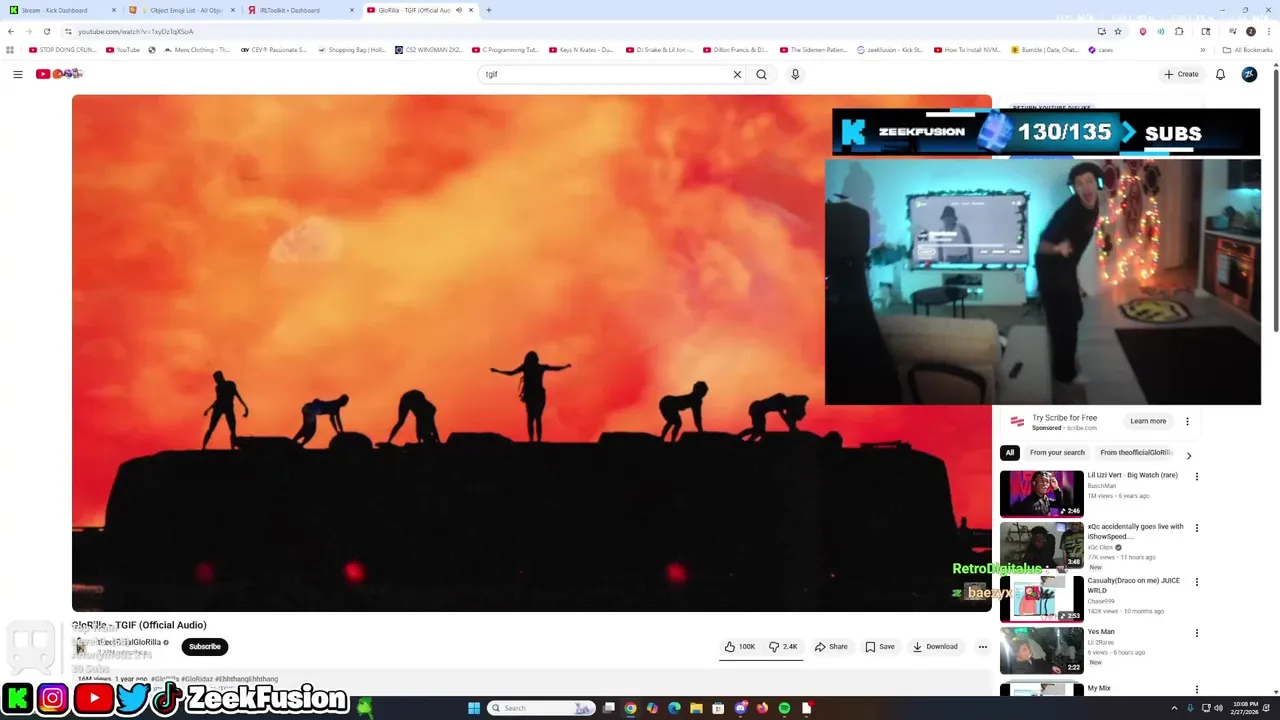Open The Sidemen Patien... bookmark
1280x720 pixels.
[813, 49]
